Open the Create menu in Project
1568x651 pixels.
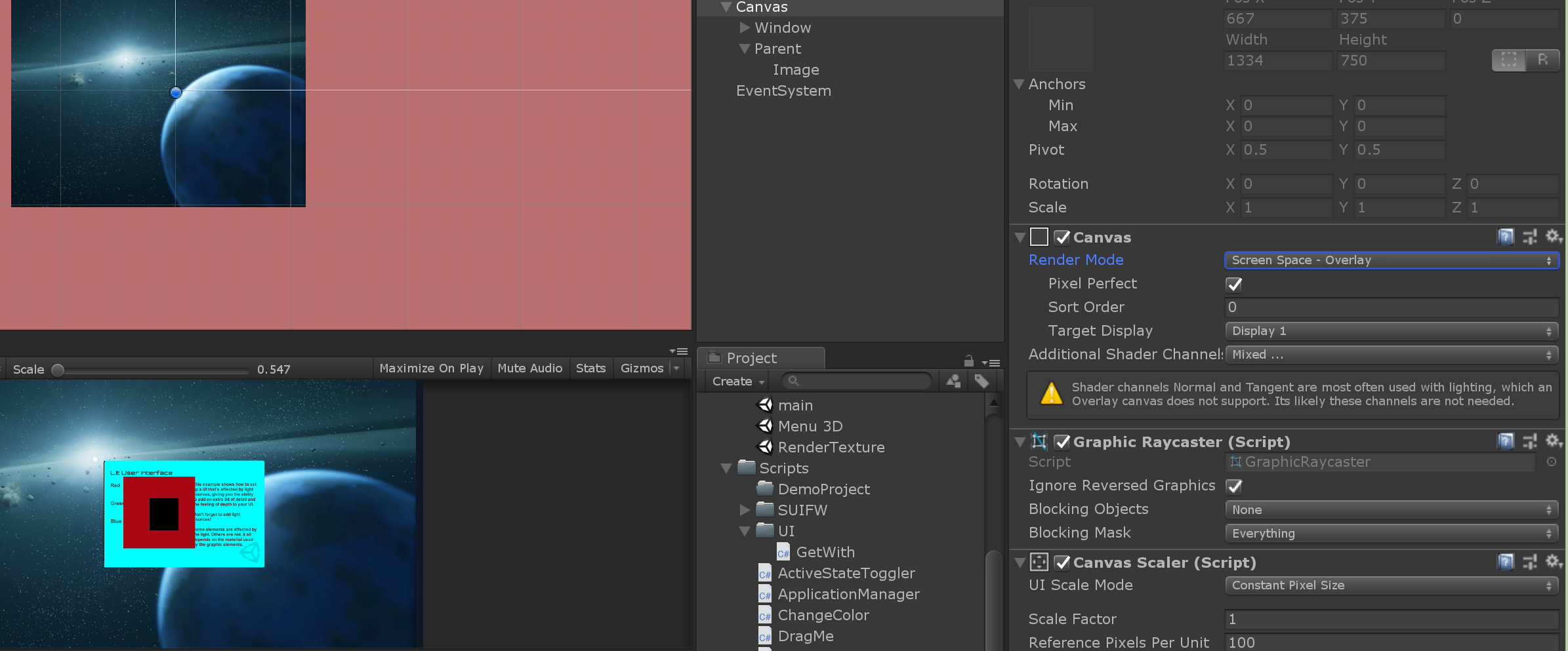tap(738, 381)
